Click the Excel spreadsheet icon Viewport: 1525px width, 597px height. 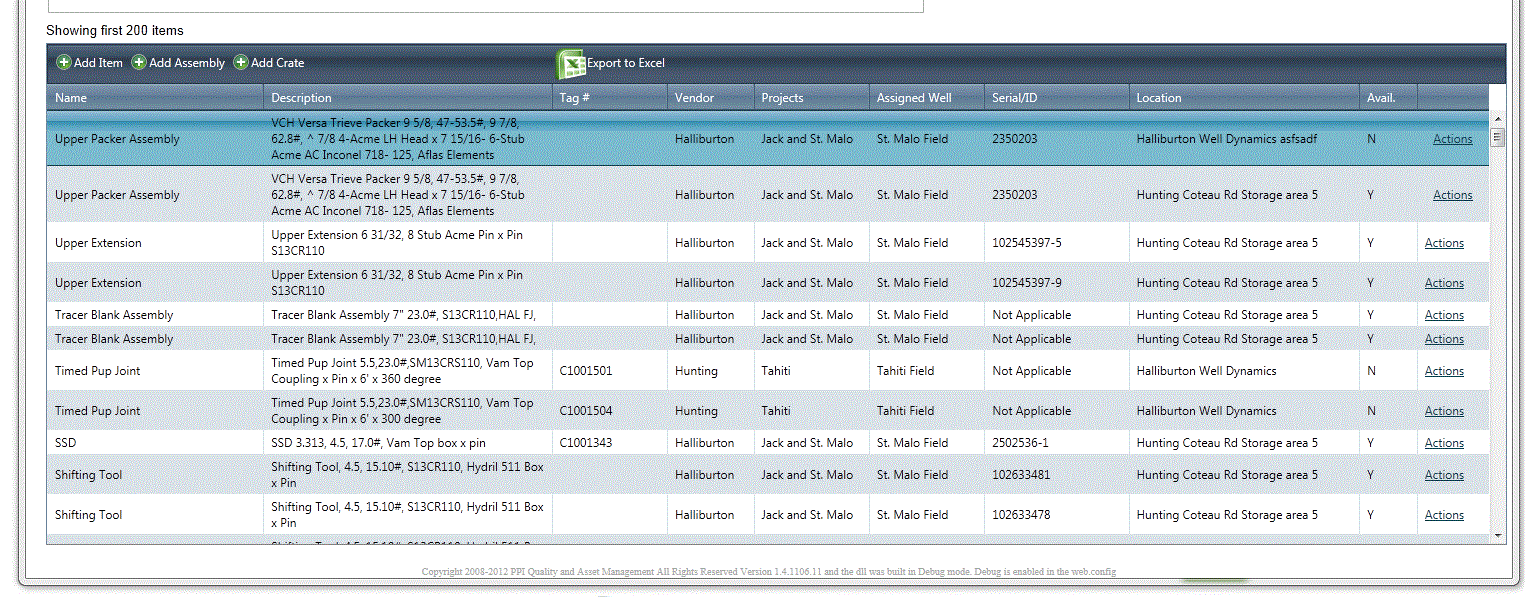[x=571, y=63]
